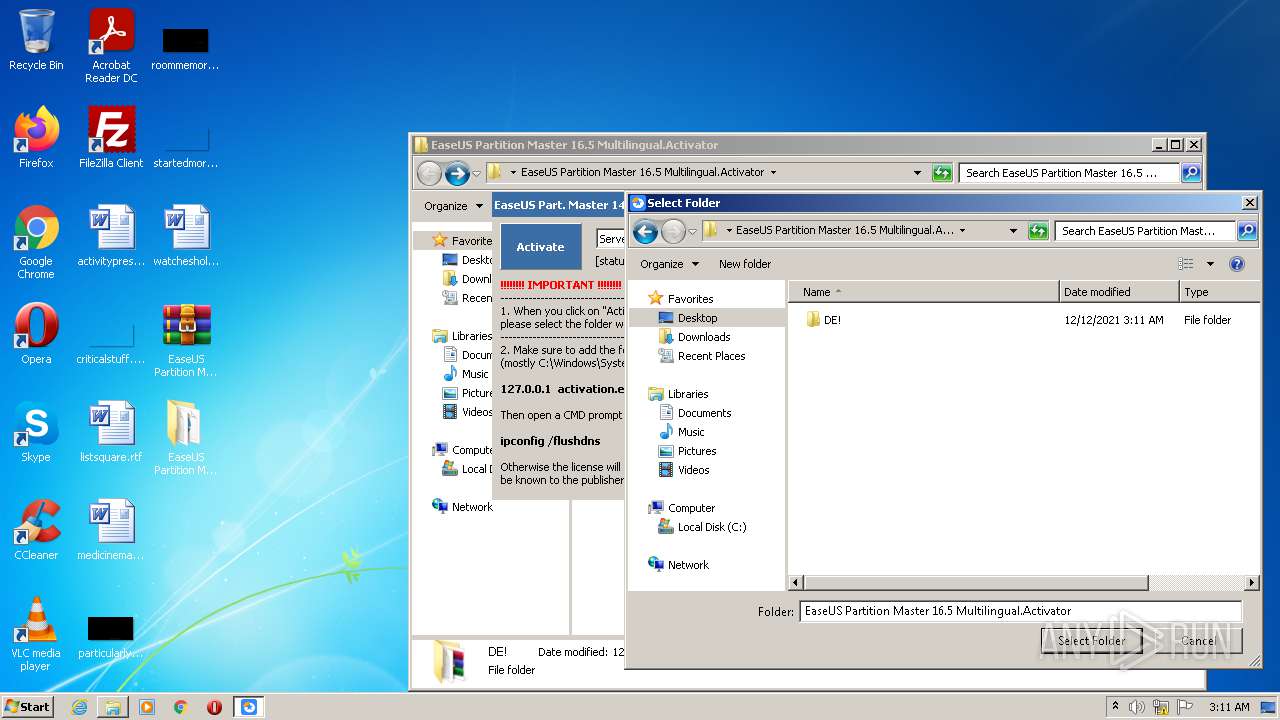Open Internet Explorer from taskbar
Viewport: 1280px width, 720px height.
[79, 707]
